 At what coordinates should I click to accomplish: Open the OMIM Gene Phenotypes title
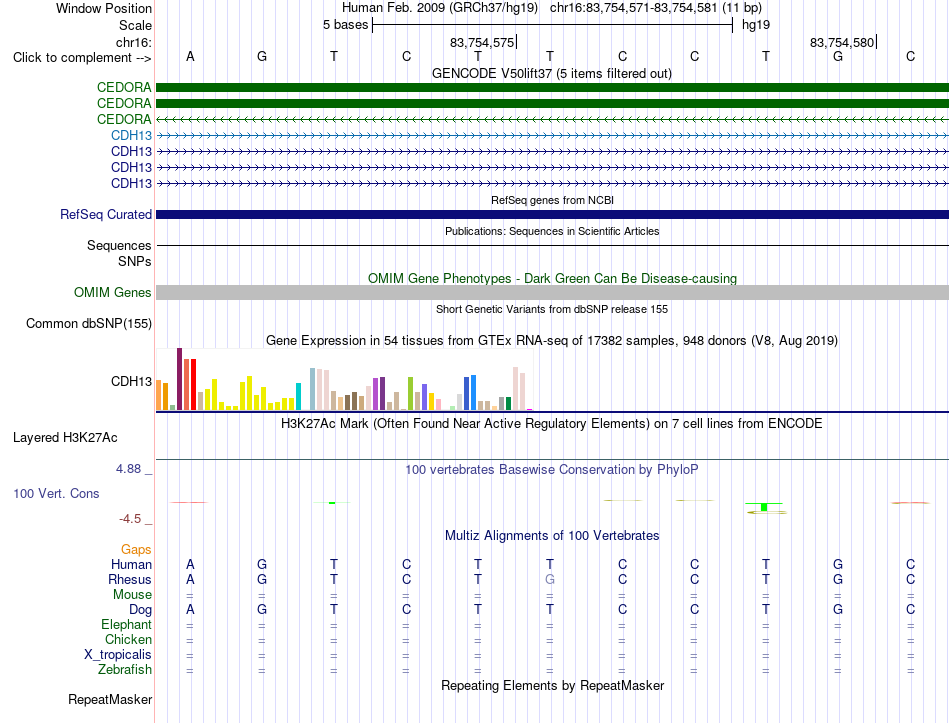tap(552, 279)
